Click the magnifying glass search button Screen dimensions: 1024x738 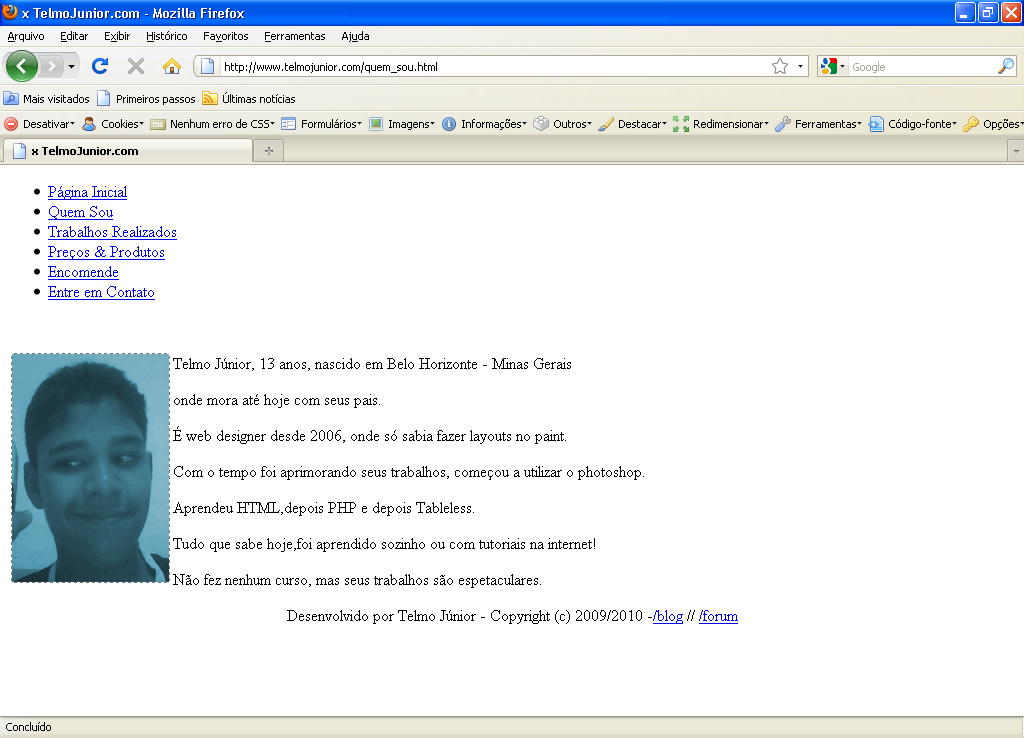click(1006, 66)
